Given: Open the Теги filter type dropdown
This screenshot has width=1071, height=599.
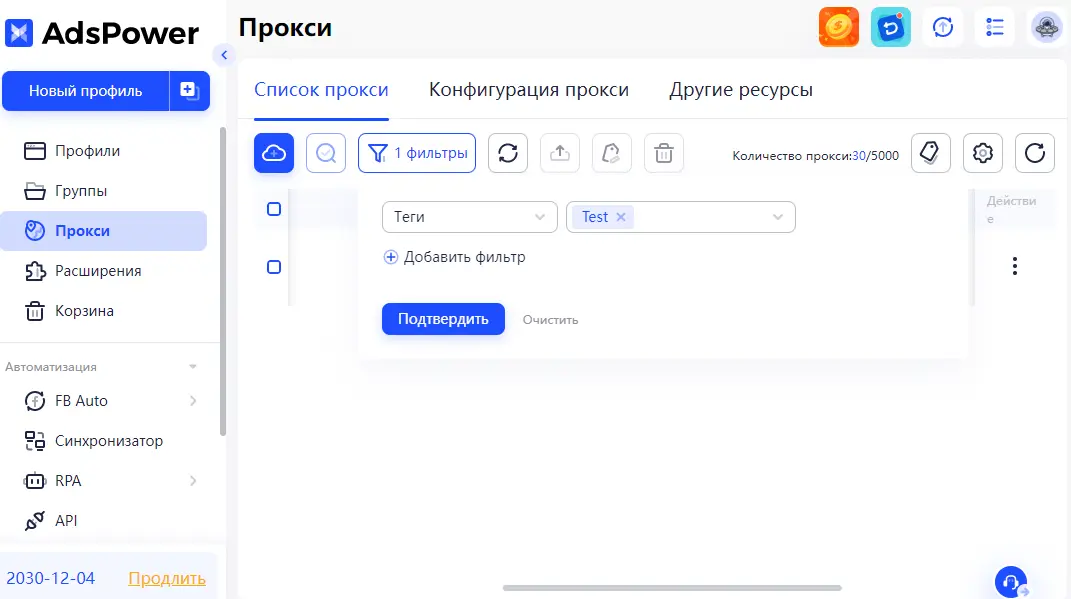Looking at the screenshot, I should click(470, 217).
